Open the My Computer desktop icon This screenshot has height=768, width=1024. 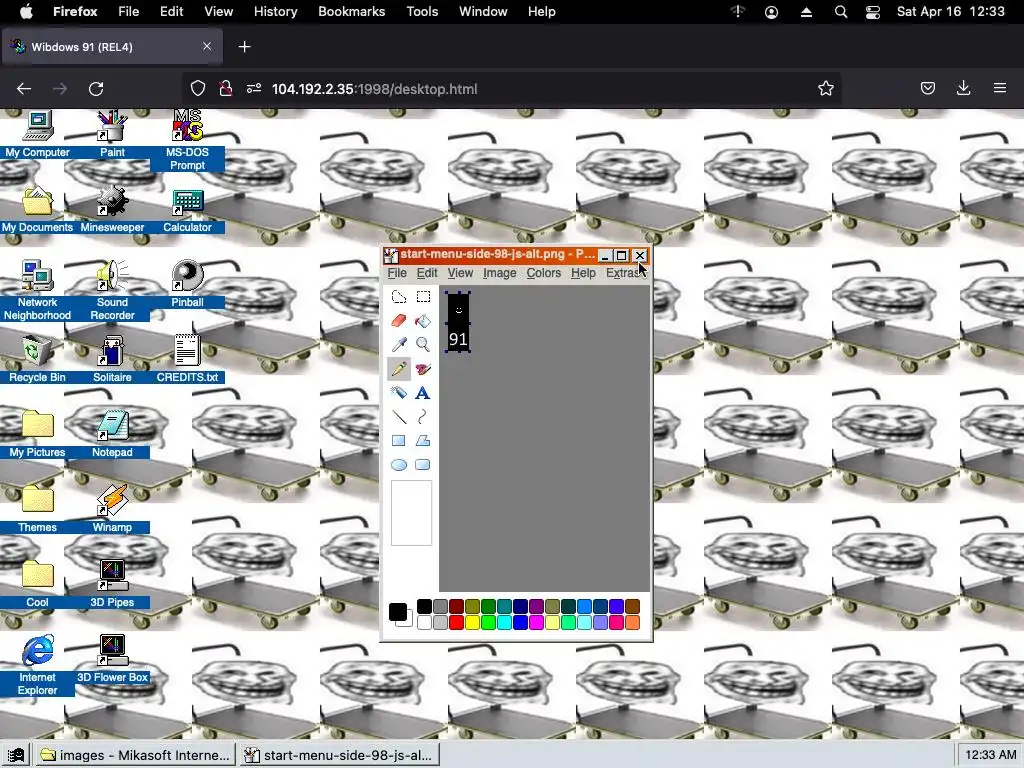point(37,135)
